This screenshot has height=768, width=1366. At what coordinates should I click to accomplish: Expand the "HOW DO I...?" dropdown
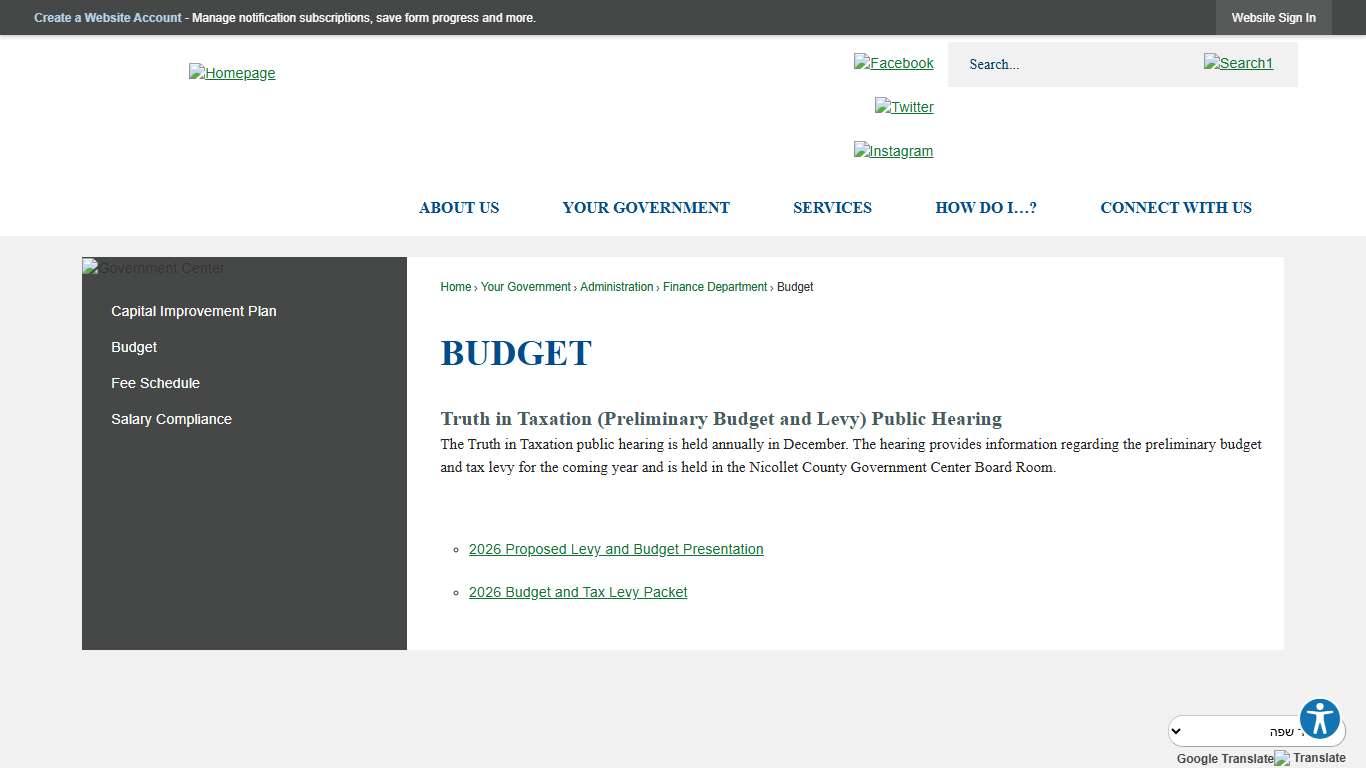click(x=986, y=208)
